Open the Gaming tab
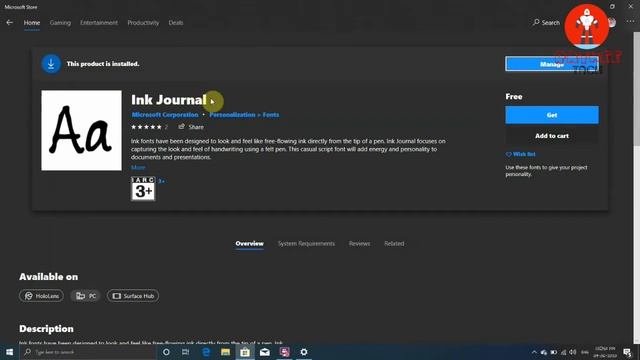 [x=60, y=22]
